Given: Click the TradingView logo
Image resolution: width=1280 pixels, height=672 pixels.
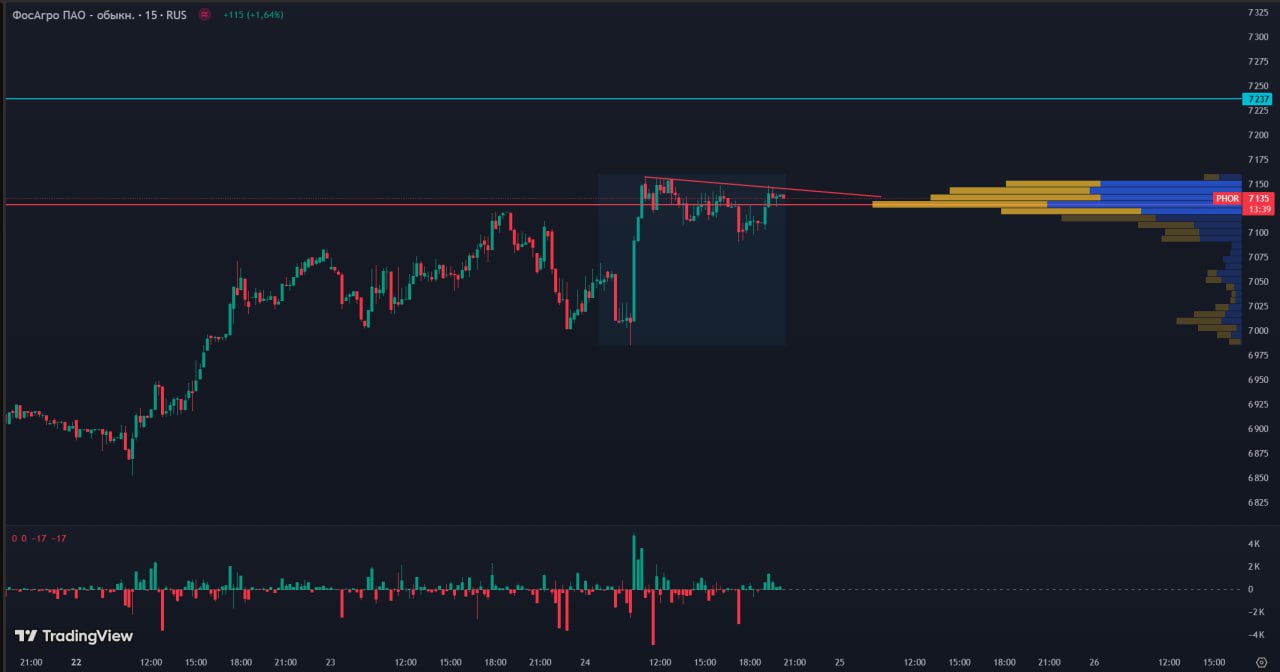Looking at the screenshot, I should click(74, 636).
